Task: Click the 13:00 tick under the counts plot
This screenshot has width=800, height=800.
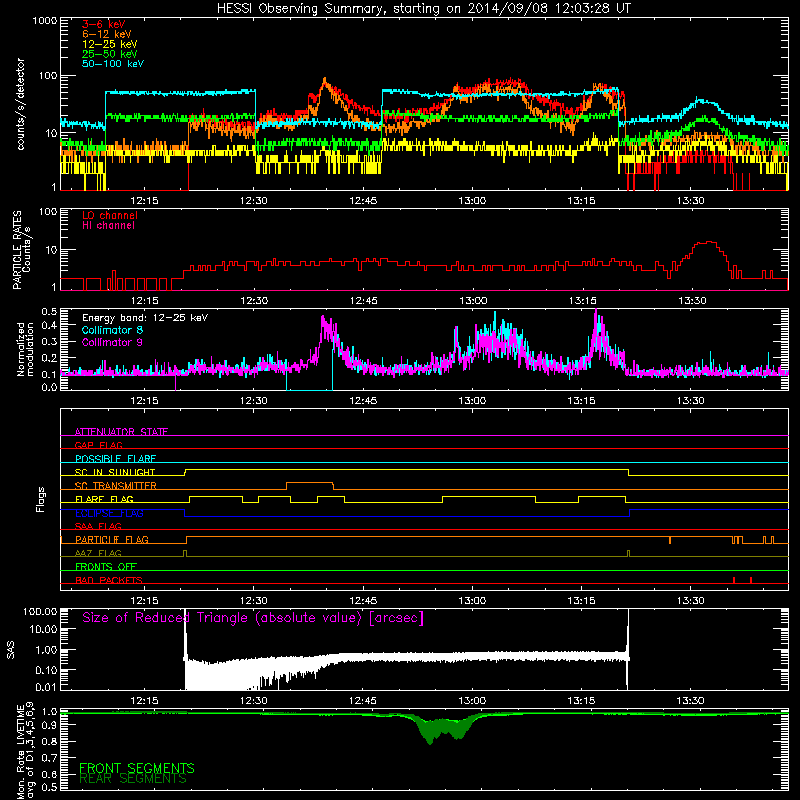Action: [472, 201]
